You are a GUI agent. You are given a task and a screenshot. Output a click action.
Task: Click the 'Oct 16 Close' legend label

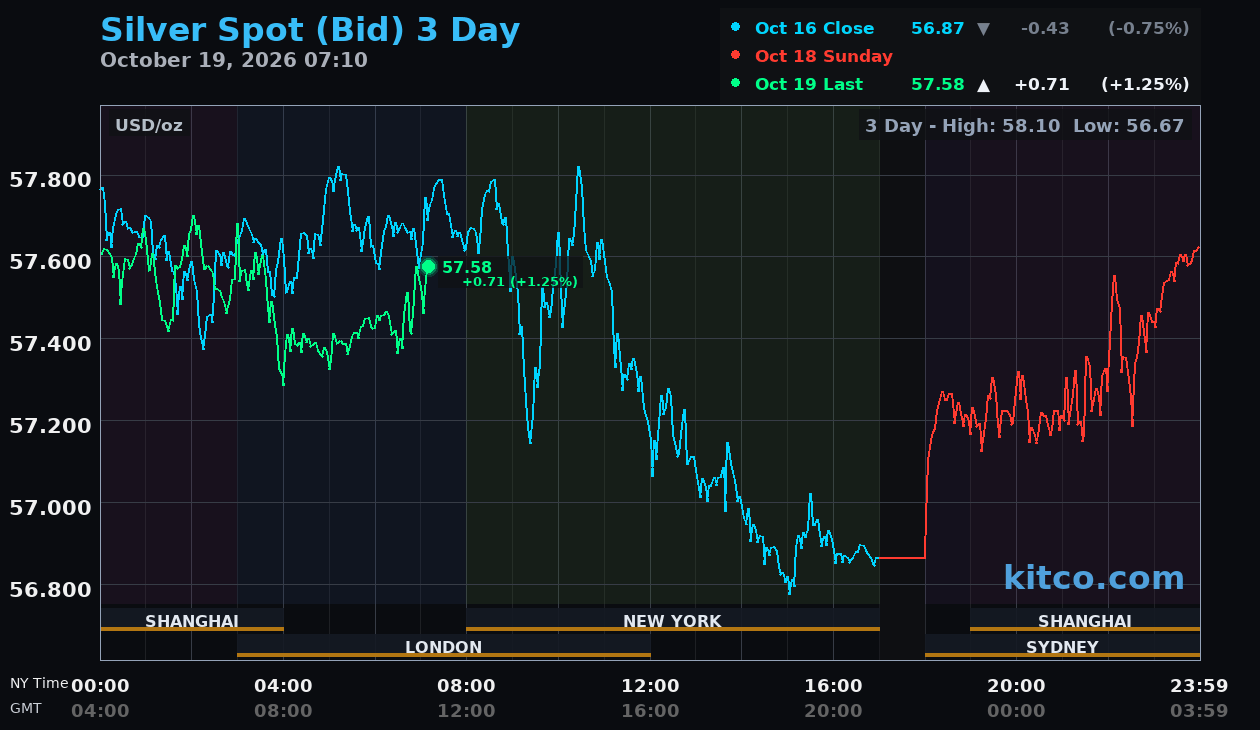pos(814,28)
